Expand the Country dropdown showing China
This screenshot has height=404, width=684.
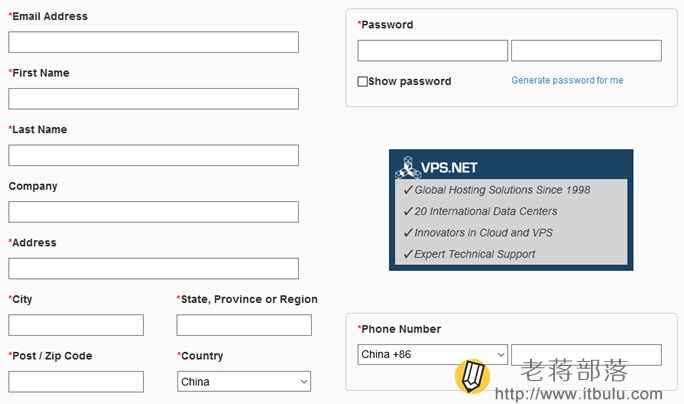click(x=244, y=382)
